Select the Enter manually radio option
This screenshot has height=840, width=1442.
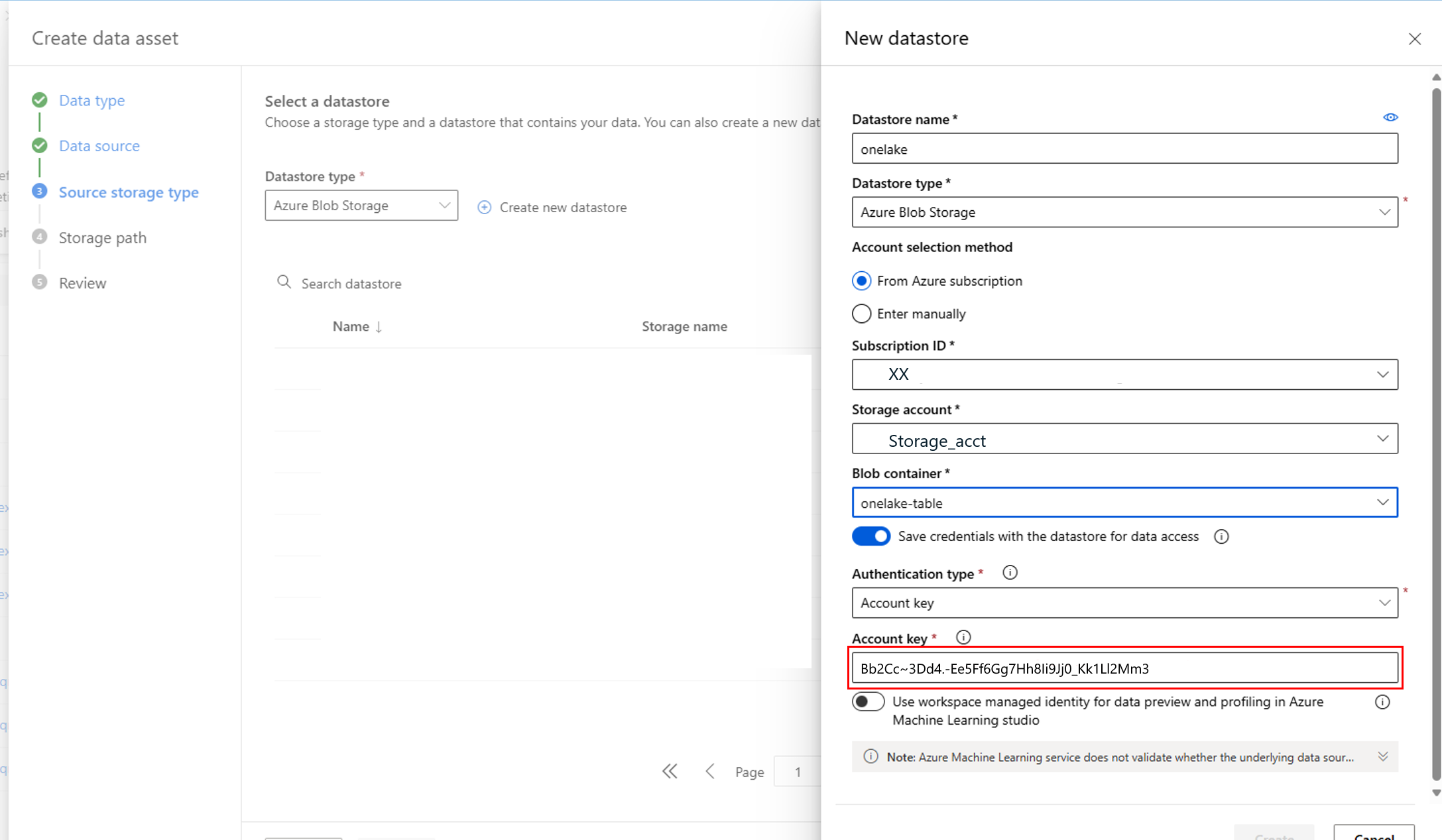[861, 314]
